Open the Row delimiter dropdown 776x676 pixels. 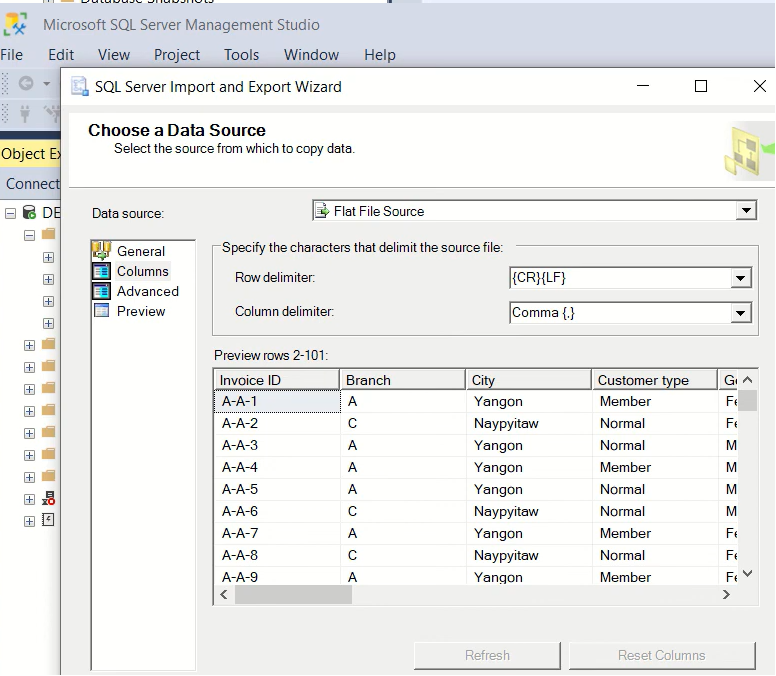tap(740, 278)
